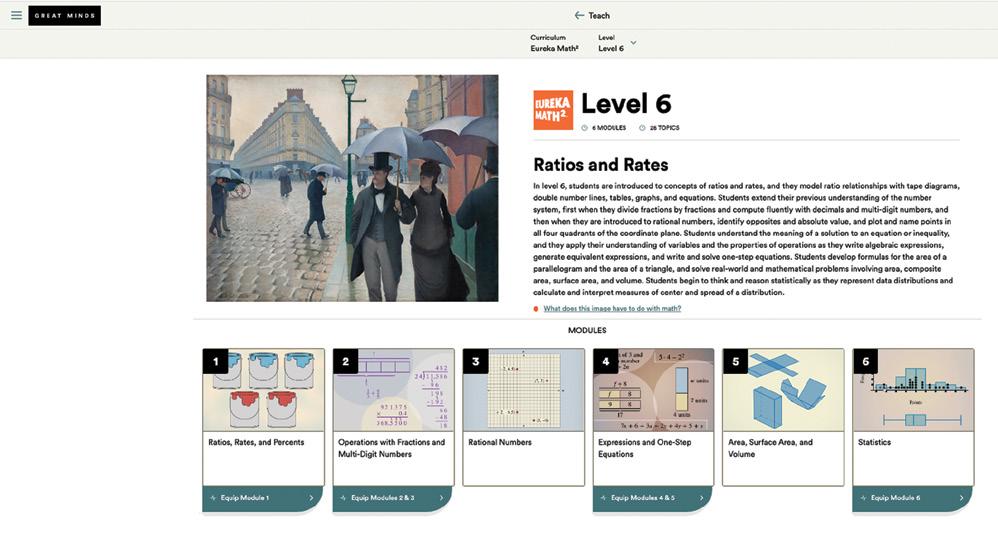Image resolution: width=998 pixels, height=536 pixels.
Task: Click the clock icon next to 28 Topics
Action: tap(642, 128)
